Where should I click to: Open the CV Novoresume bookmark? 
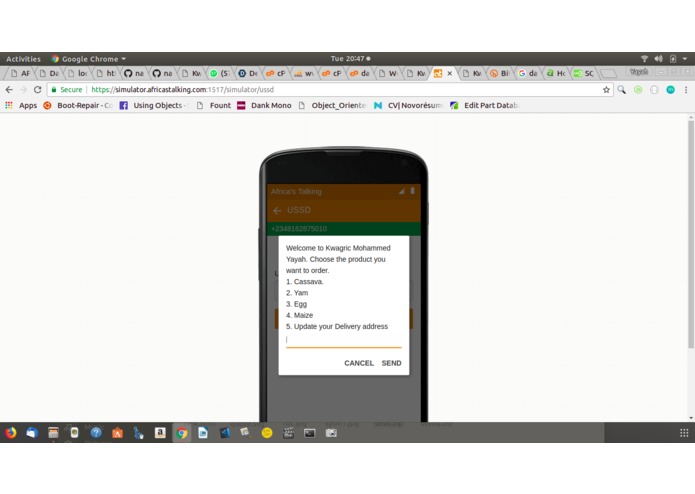[408, 105]
